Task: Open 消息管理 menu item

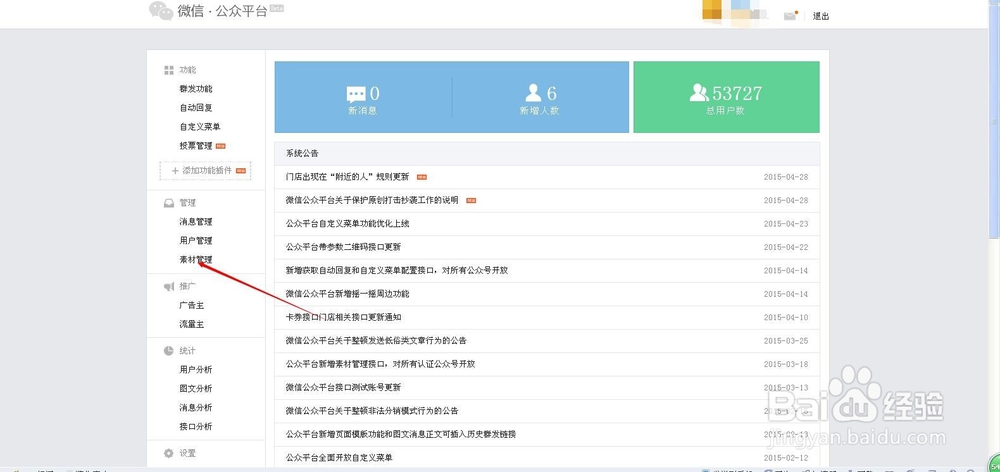Action: coord(196,222)
